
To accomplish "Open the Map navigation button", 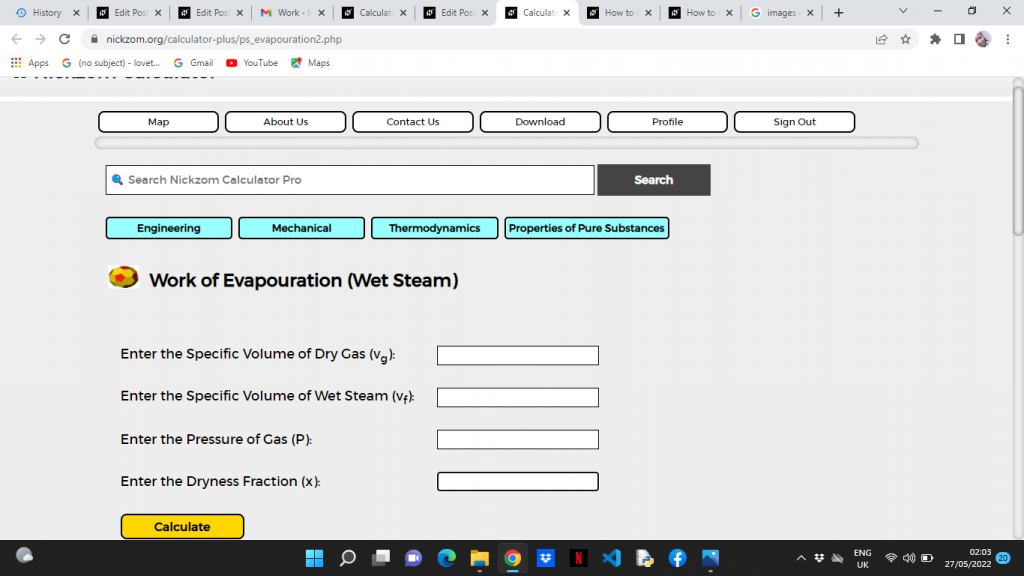I will pyautogui.click(x=158, y=121).
